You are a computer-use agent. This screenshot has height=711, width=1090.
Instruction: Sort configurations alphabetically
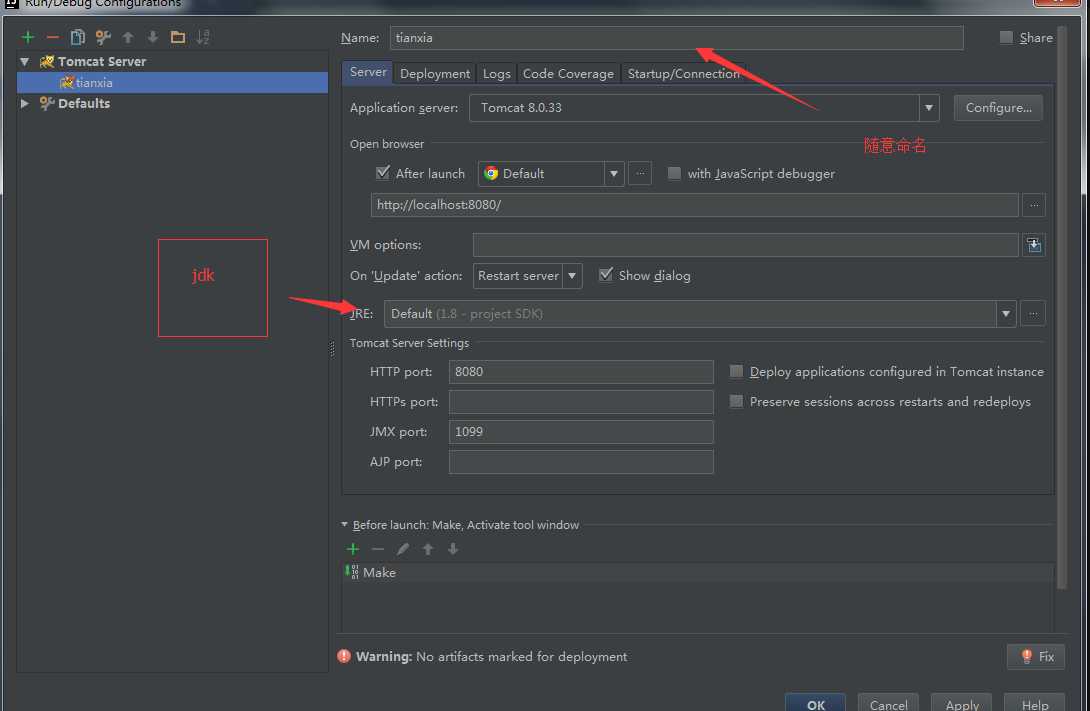202,37
